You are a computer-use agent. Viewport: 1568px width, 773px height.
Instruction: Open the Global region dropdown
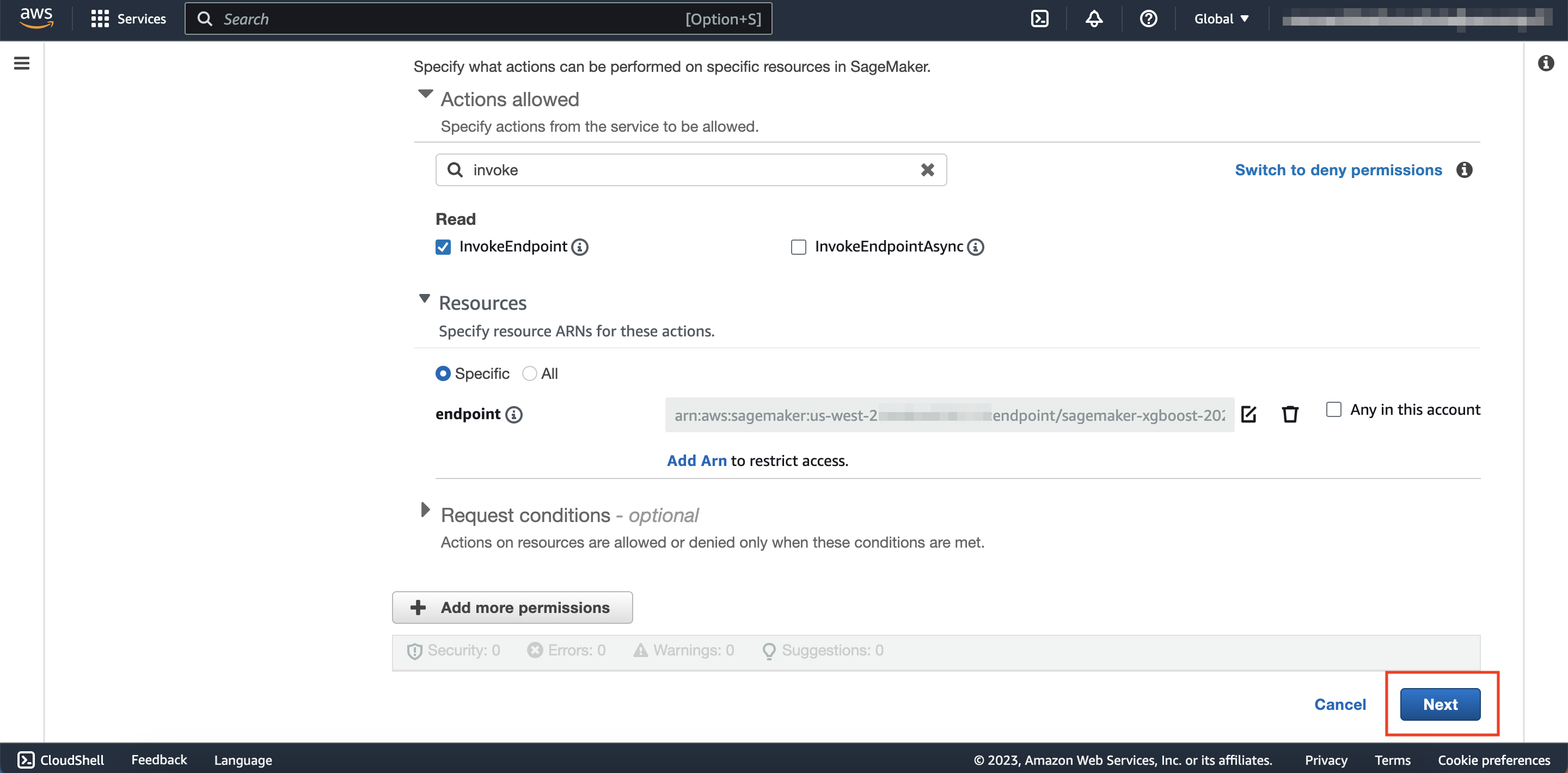(1221, 19)
